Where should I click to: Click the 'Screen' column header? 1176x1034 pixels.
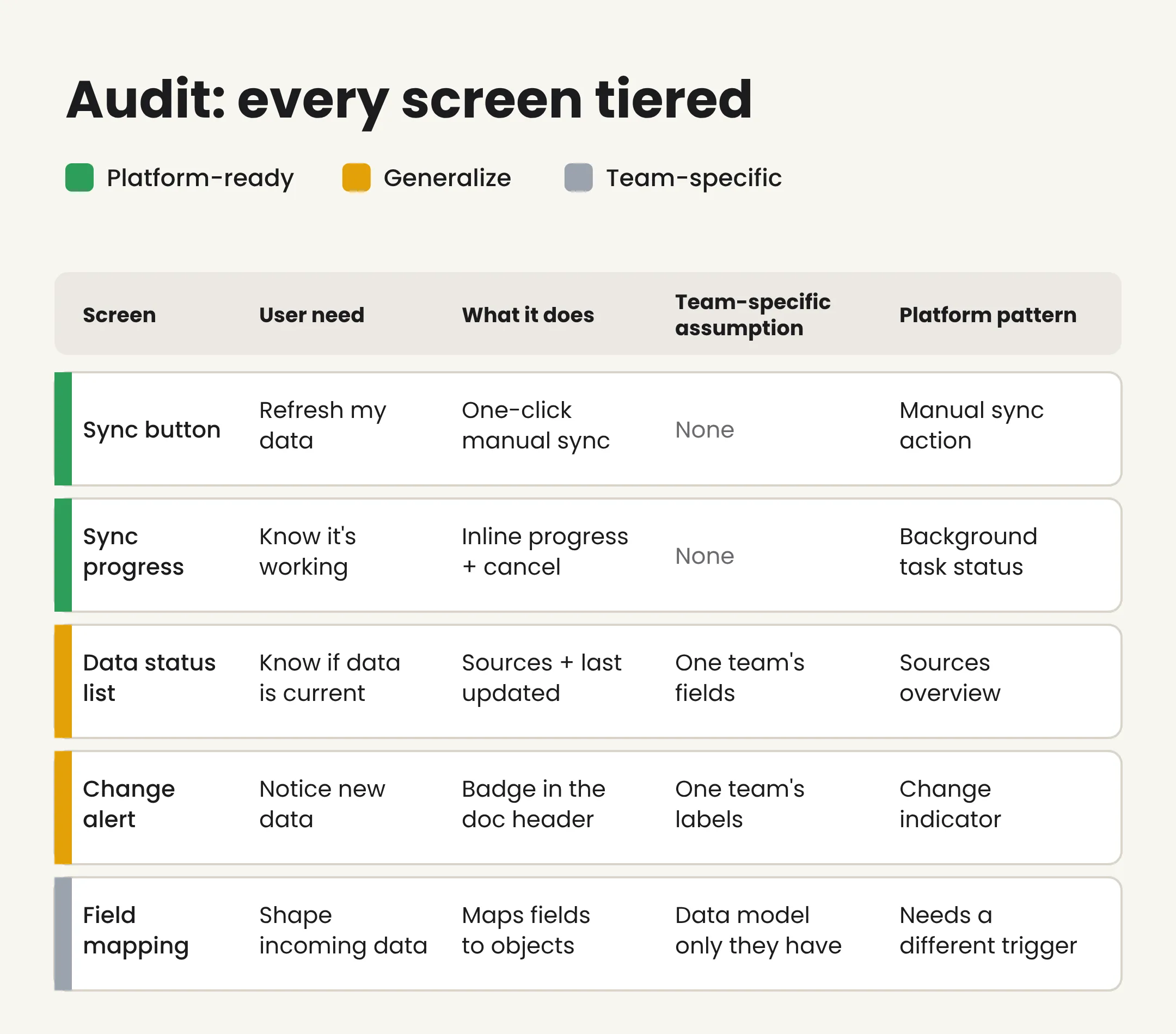pyautogui.click(x=119, y=315)
